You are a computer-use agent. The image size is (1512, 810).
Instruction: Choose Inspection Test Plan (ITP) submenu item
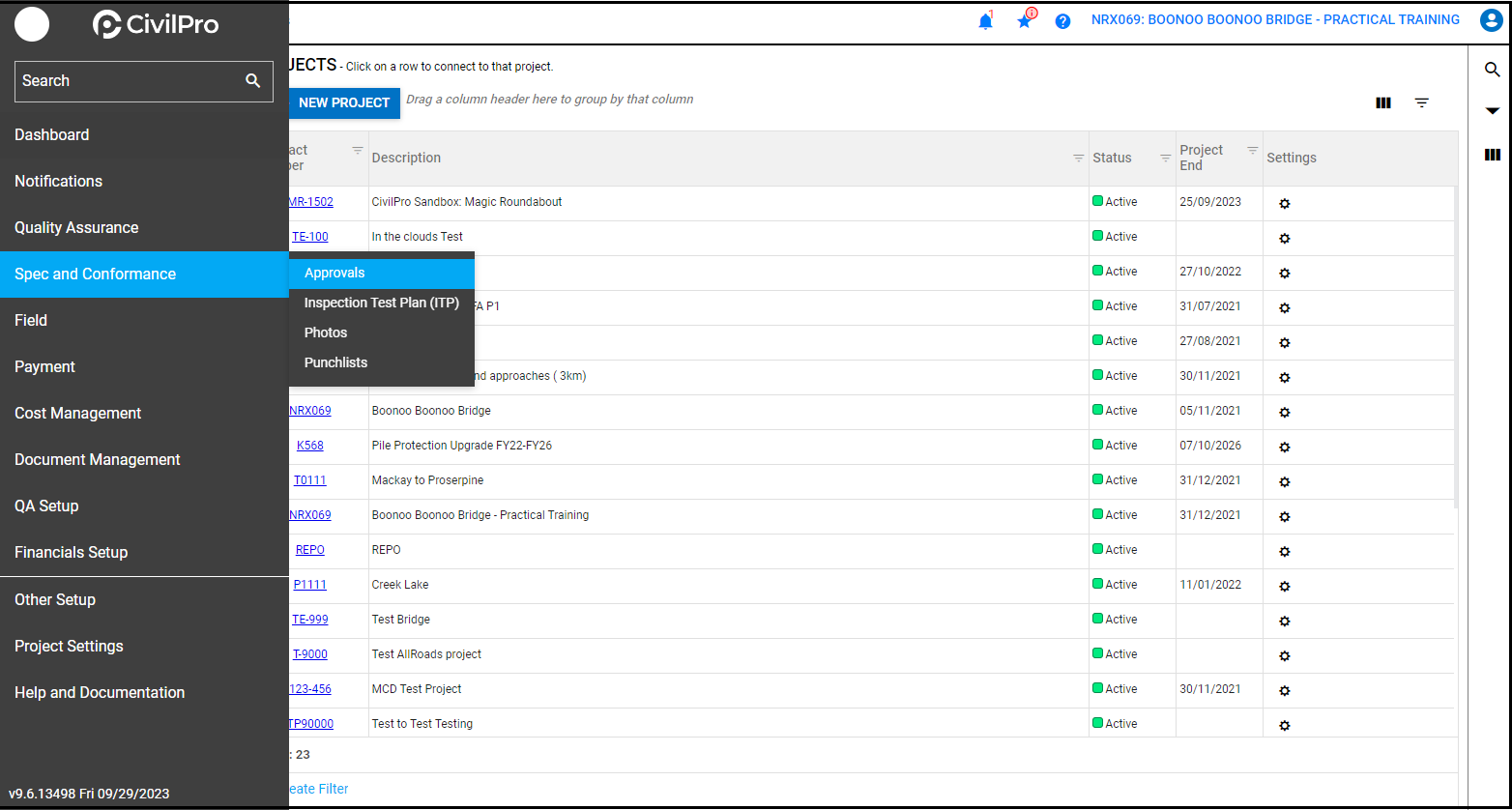point(381,304)
